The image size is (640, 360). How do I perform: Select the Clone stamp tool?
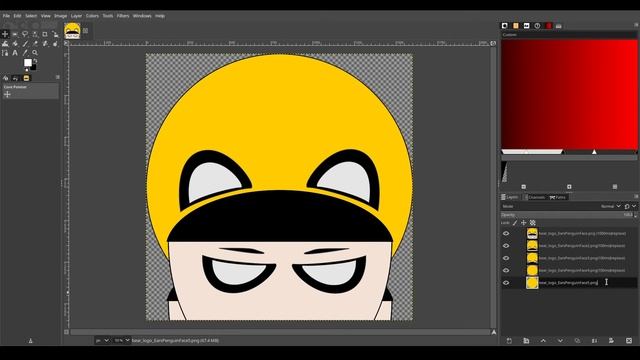click(45, 44)
